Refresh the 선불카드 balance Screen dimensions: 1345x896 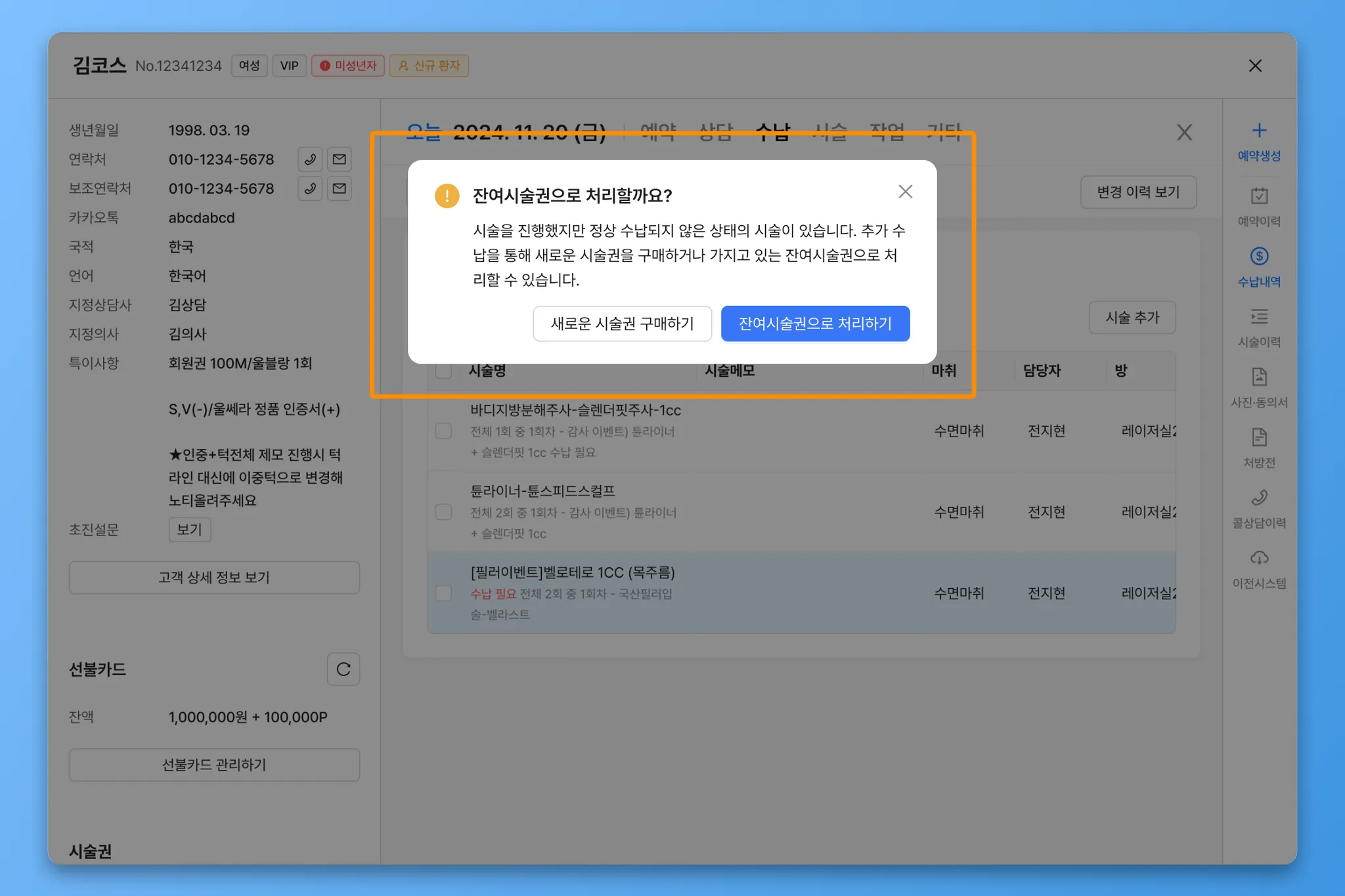[x=343, y=669]
